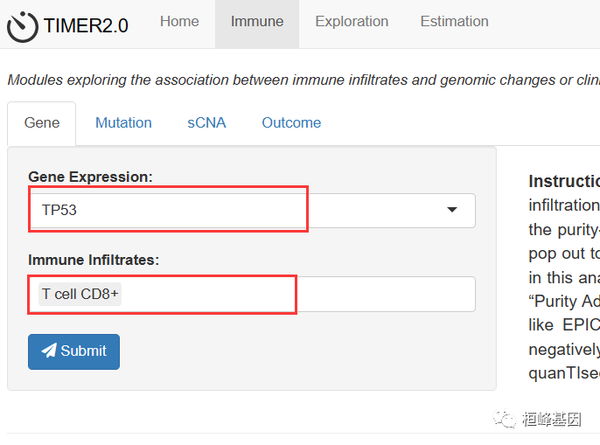Click the TIMER2.0 brand name text
This screenshot has width=600, height=445.
pyautogui.click(x=86, y=26)
